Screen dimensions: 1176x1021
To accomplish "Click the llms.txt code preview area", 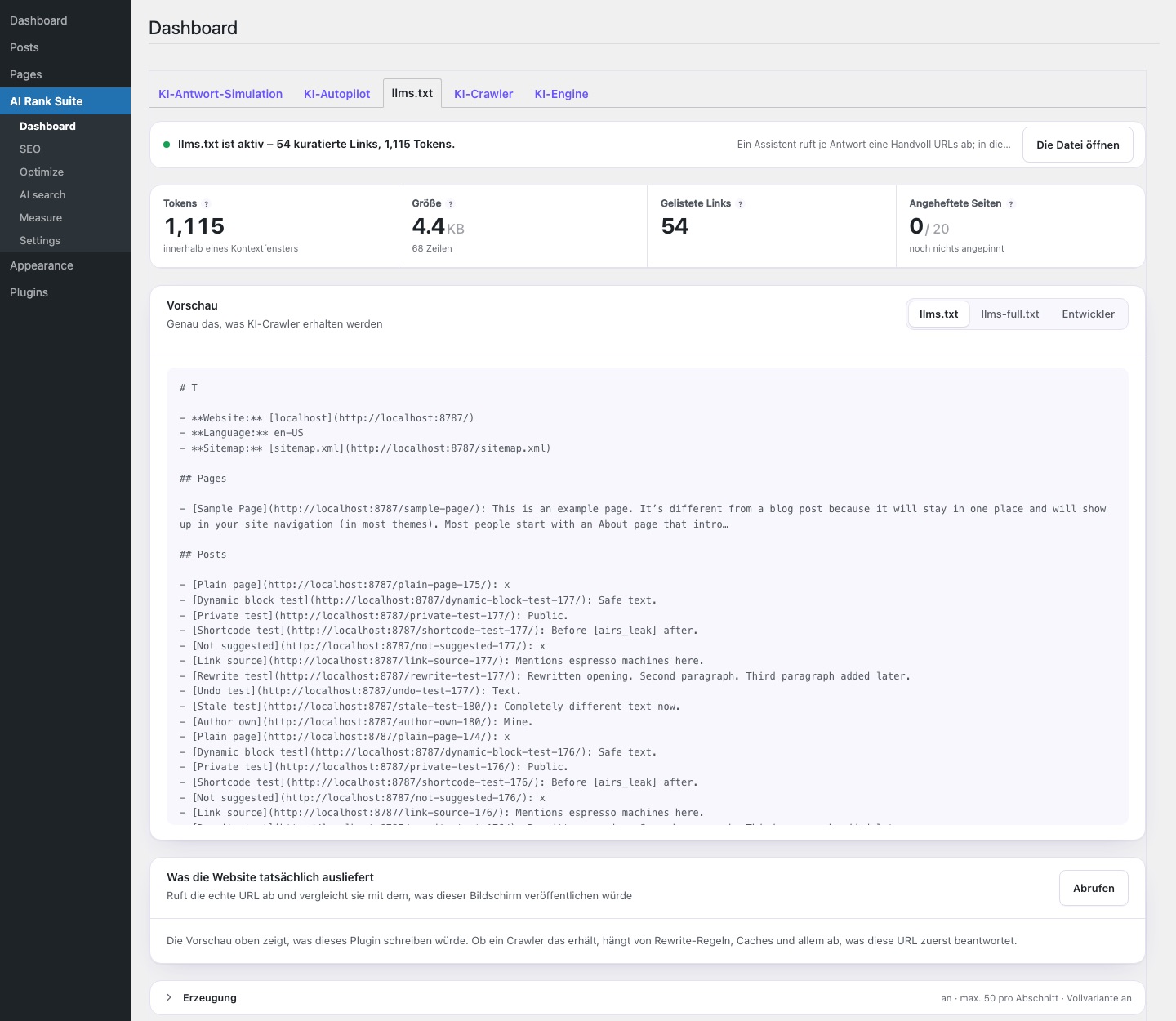I will [x=648, y=596].
